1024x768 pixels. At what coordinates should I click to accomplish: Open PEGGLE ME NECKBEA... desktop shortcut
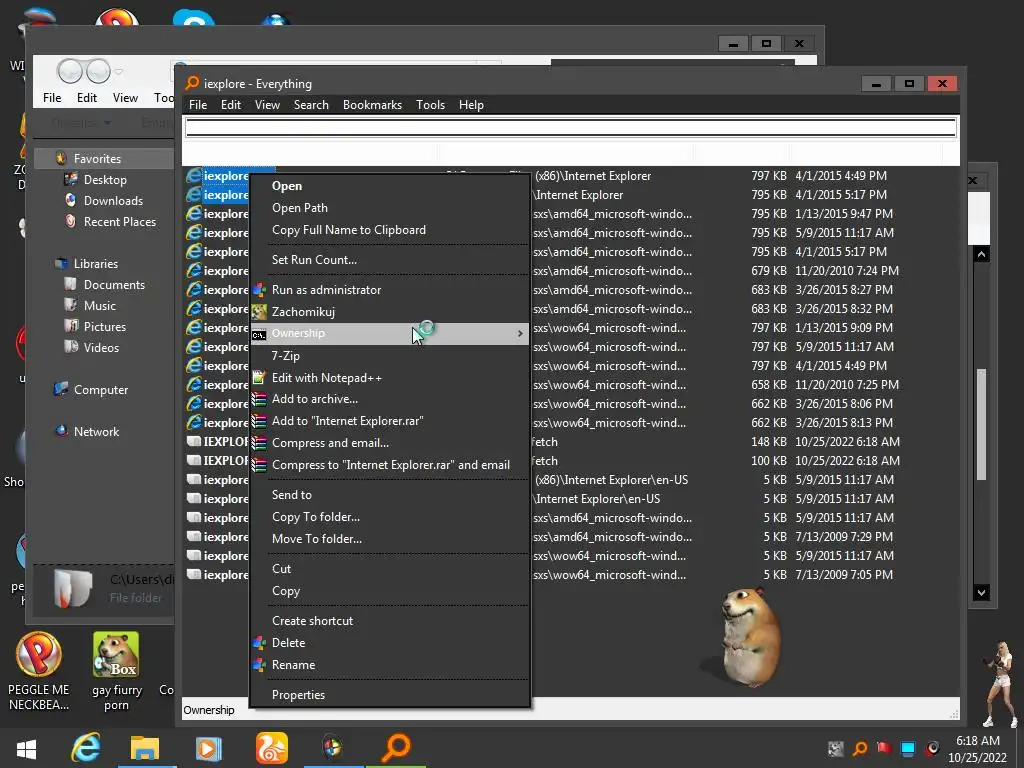tap(39, 671)
